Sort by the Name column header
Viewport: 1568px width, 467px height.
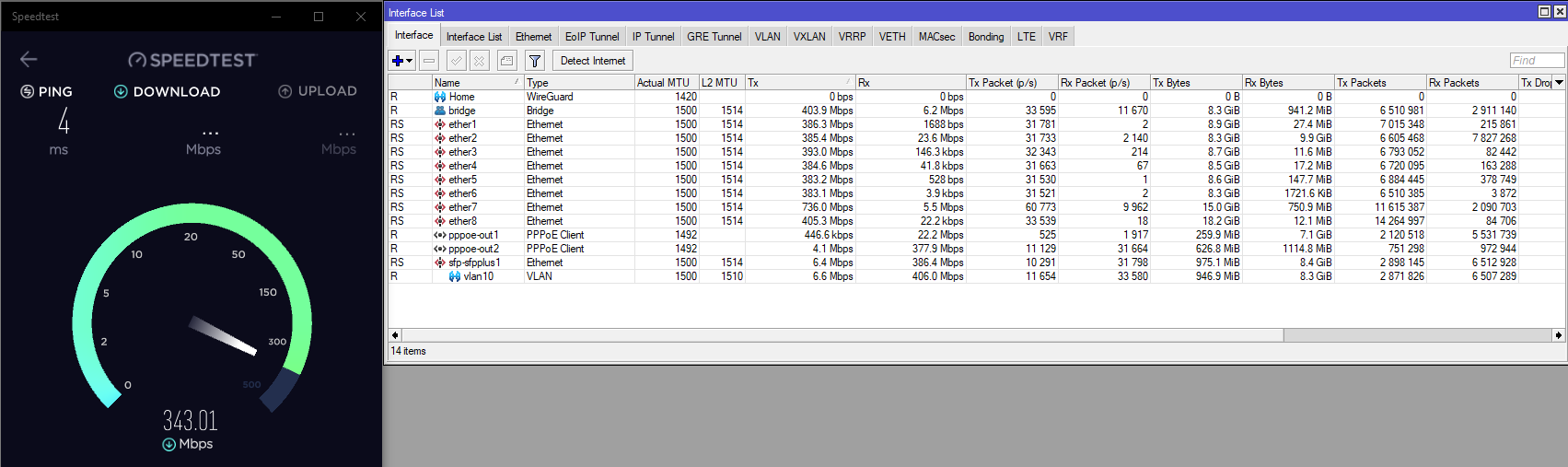coord(477,83)
